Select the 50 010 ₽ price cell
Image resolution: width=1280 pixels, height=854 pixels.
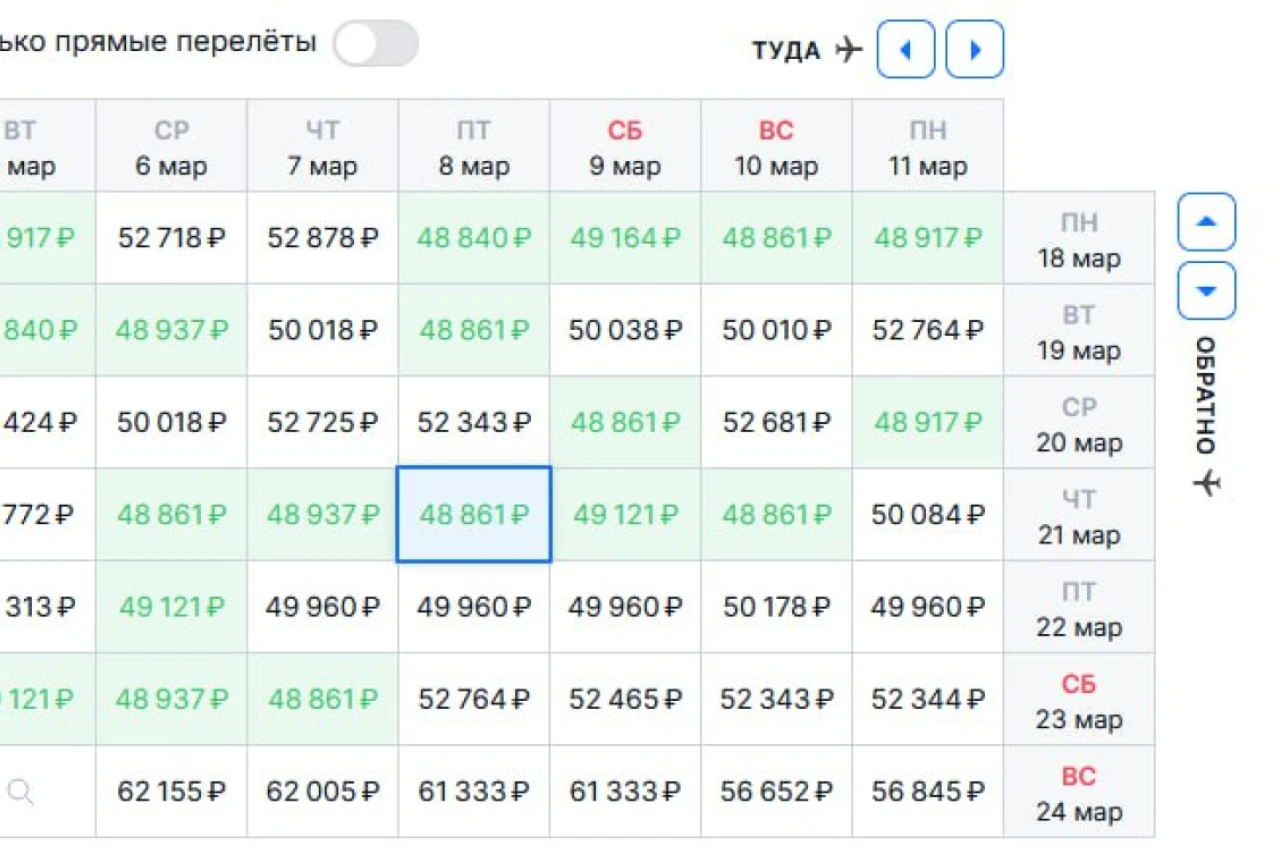[x=776, y=330]
